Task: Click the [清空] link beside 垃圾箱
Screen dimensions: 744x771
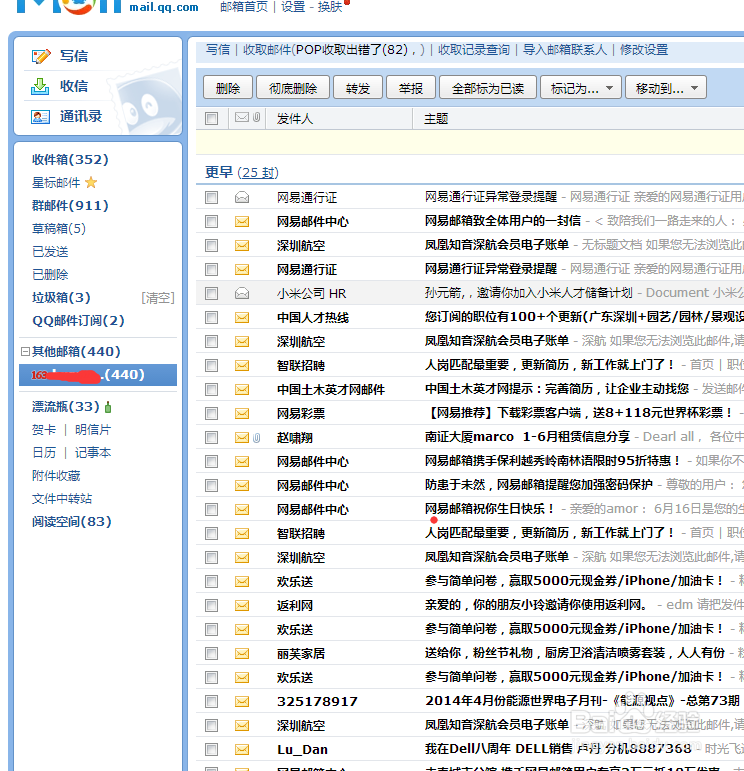Action: (158, 298)
